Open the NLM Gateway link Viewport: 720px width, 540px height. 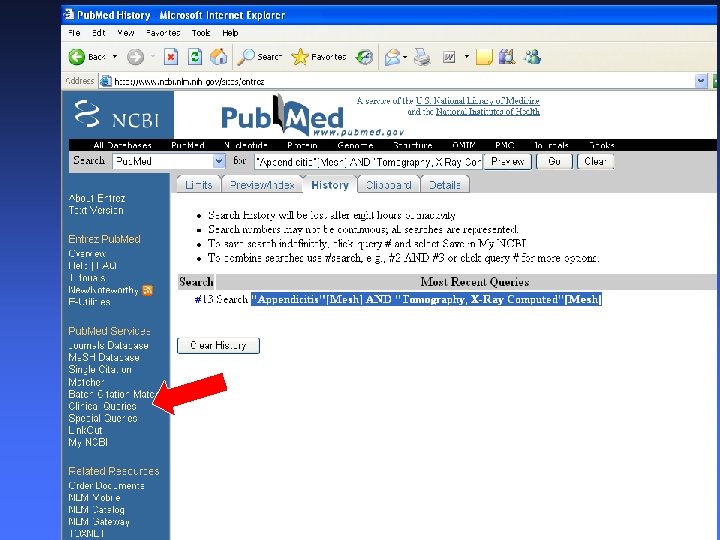(x=99, y=522)
